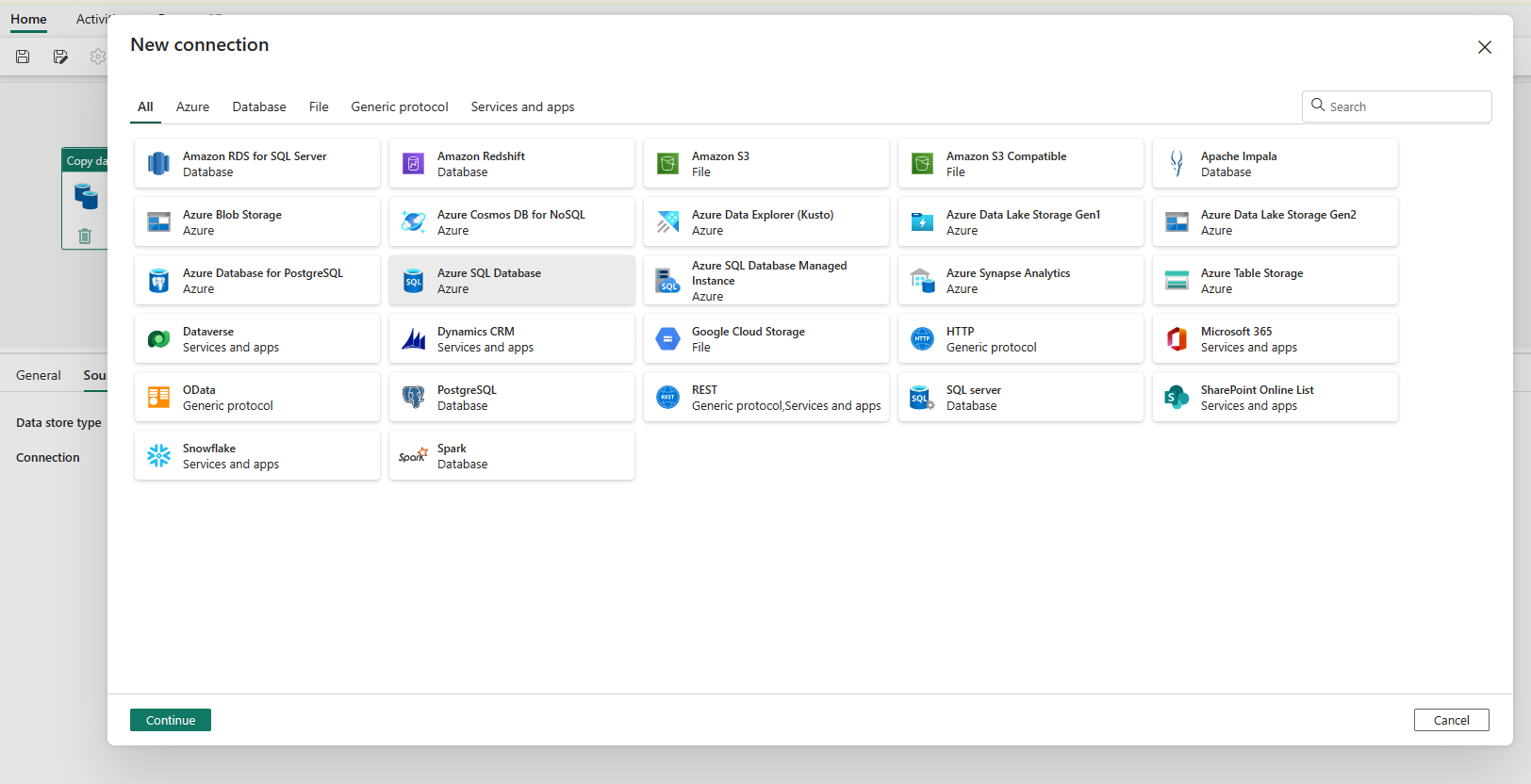Viewport: 1531px width, 784px height.
Task: Click the Save icon in Home toolbar
Action: coord(23,57)
